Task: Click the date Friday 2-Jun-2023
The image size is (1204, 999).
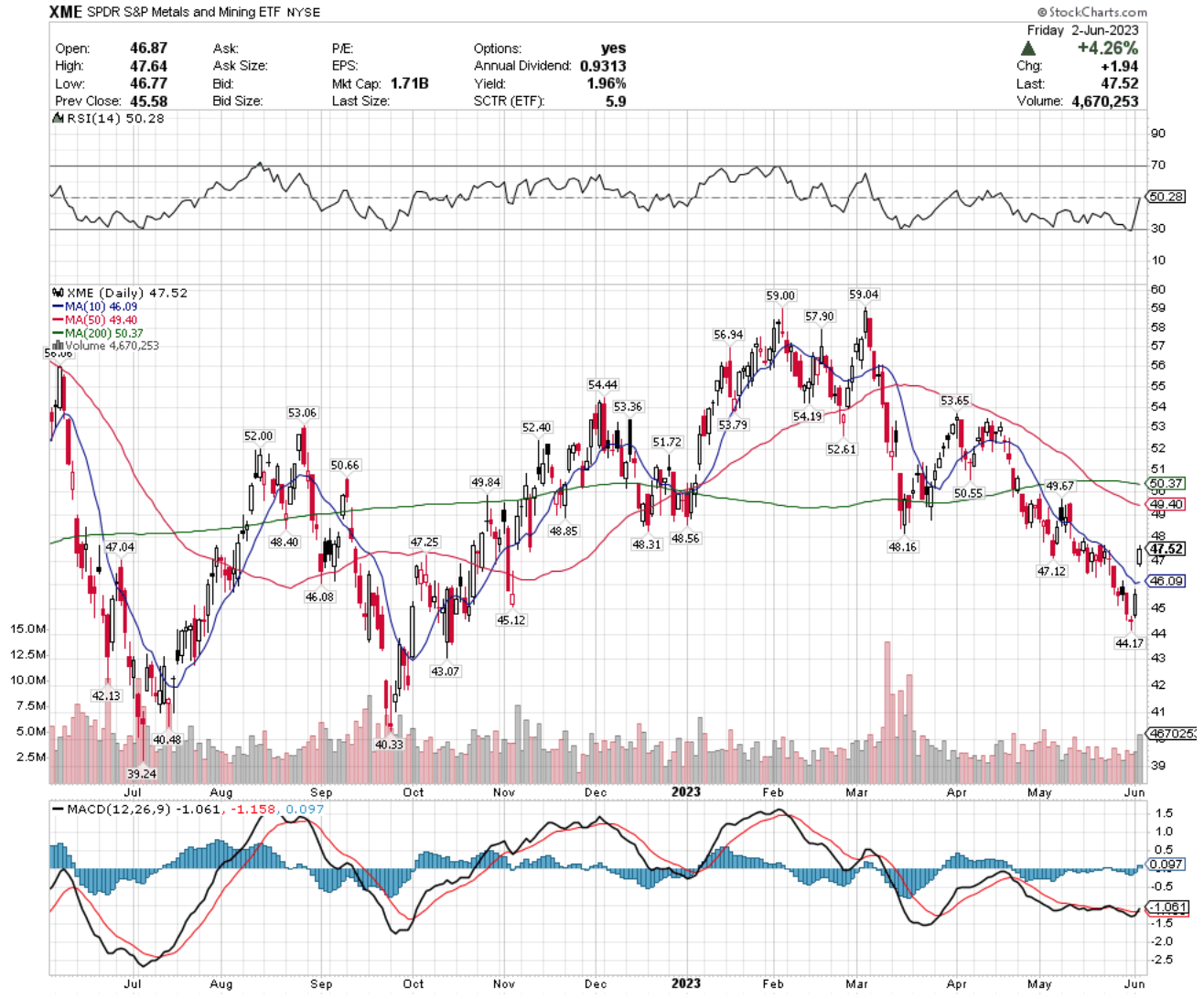Action: pyautogui.click(x=1083, y=30)
